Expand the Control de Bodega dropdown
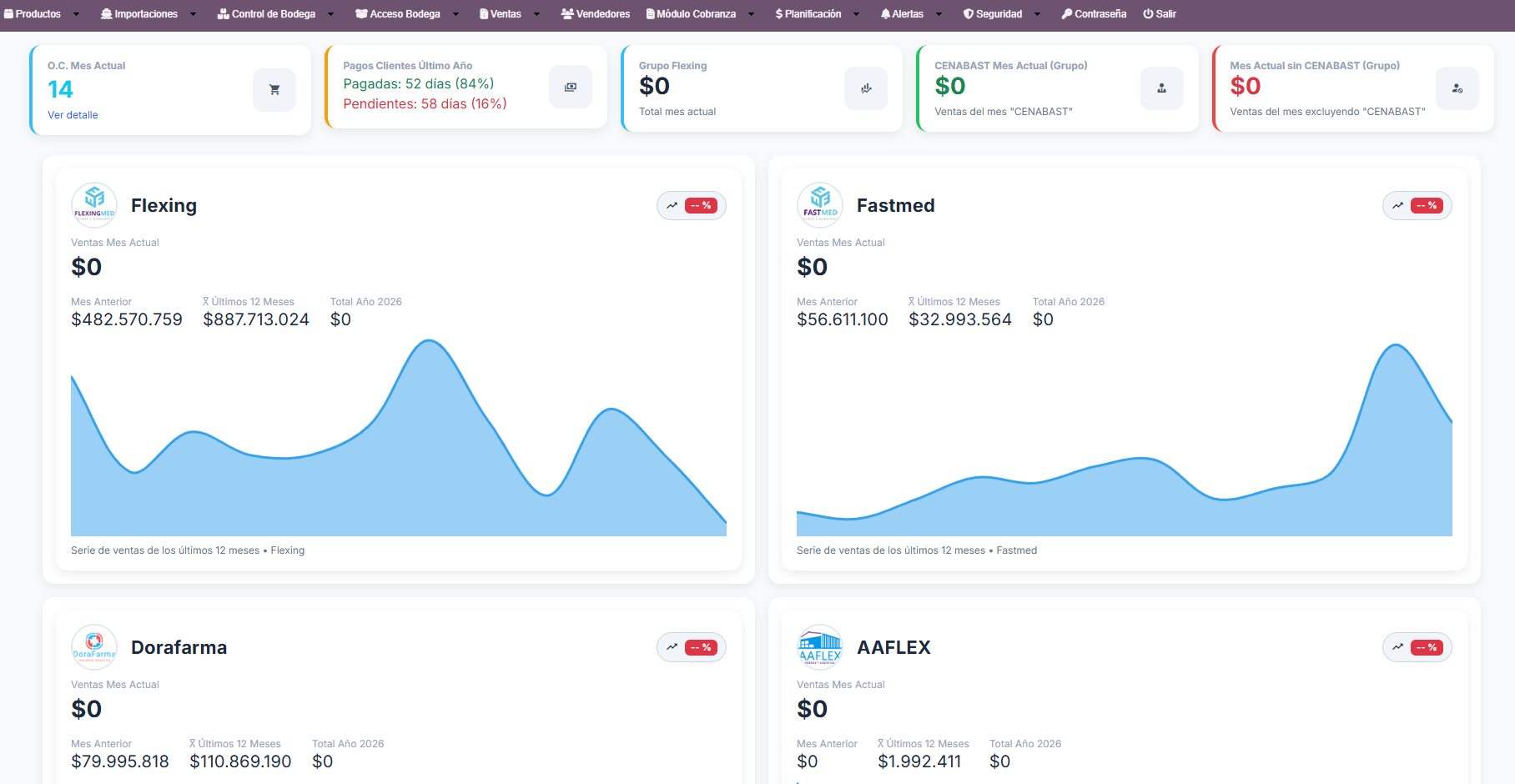 point(275,14)
